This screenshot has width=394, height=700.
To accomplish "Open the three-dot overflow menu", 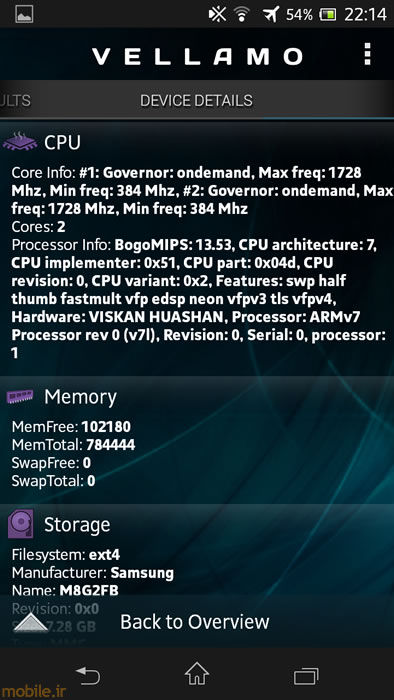I will click(x=367, y=54).
